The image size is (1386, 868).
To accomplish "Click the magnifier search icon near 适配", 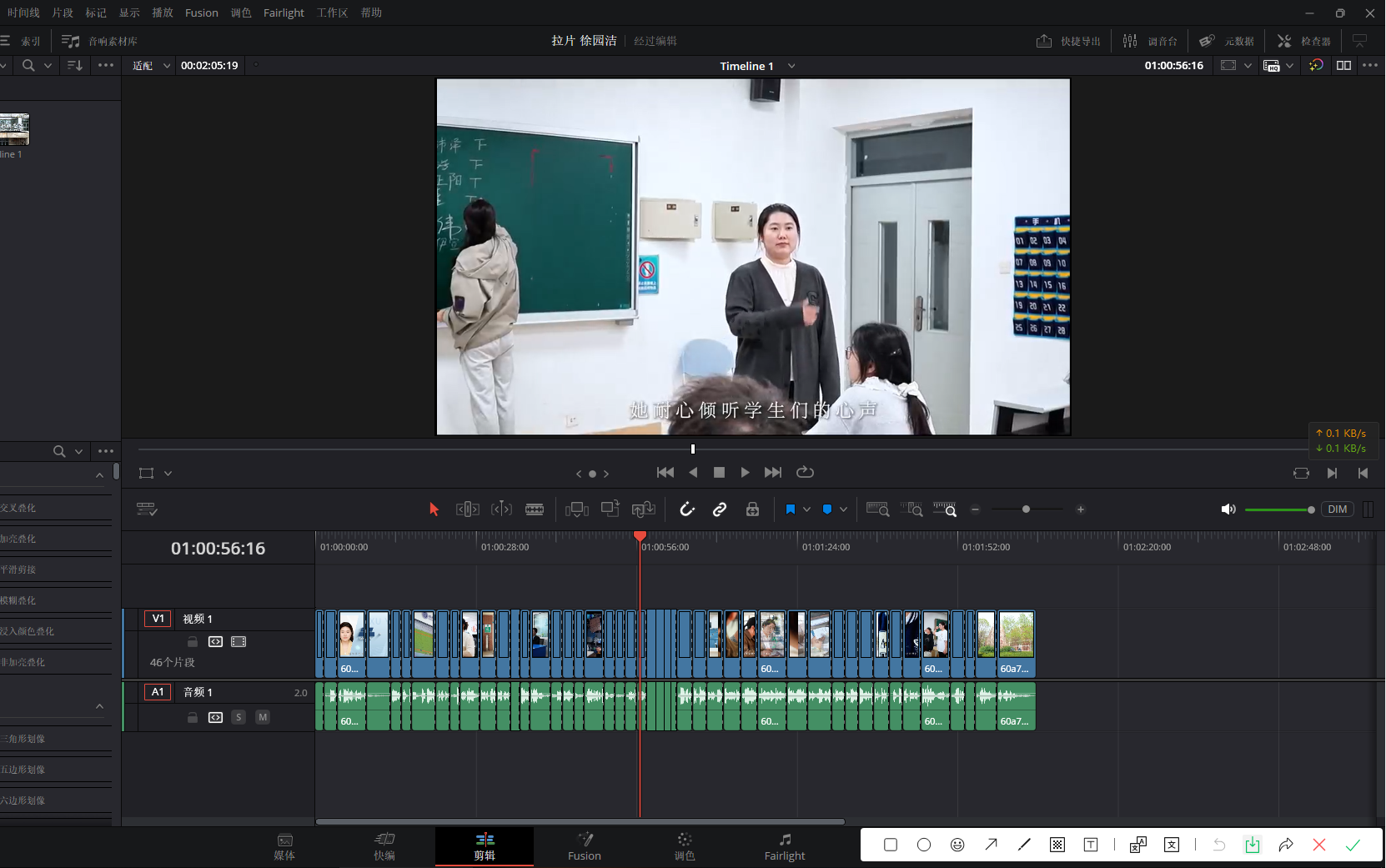I will click(x=28, y=65).
